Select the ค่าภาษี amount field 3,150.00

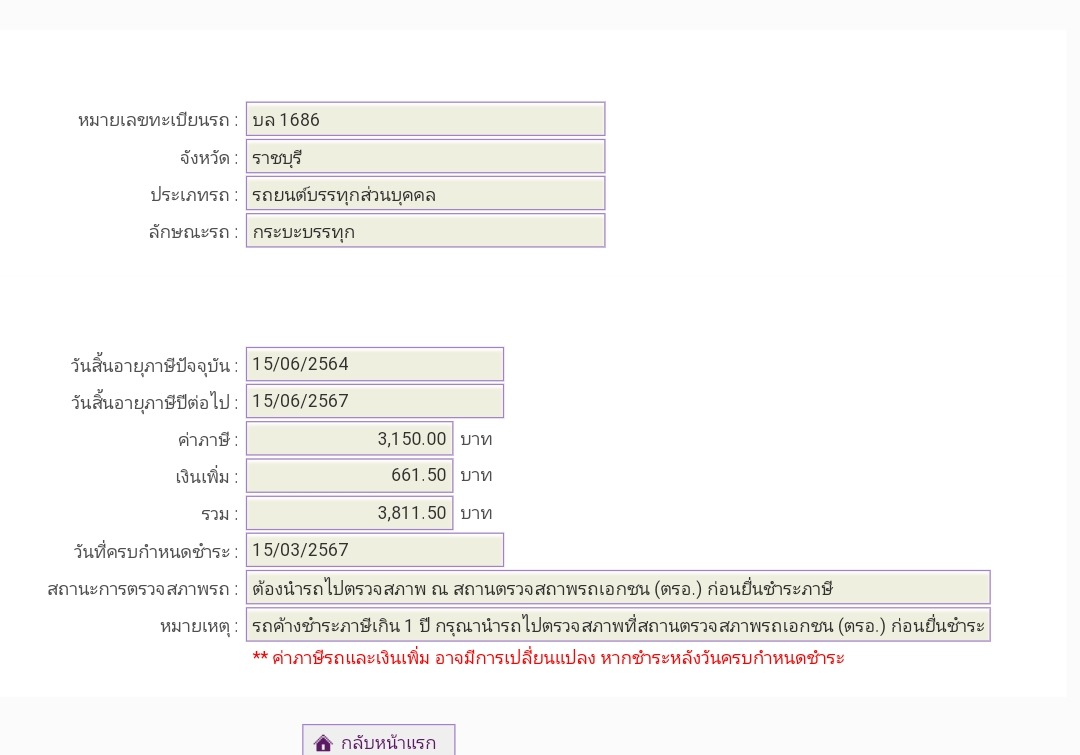350,438
